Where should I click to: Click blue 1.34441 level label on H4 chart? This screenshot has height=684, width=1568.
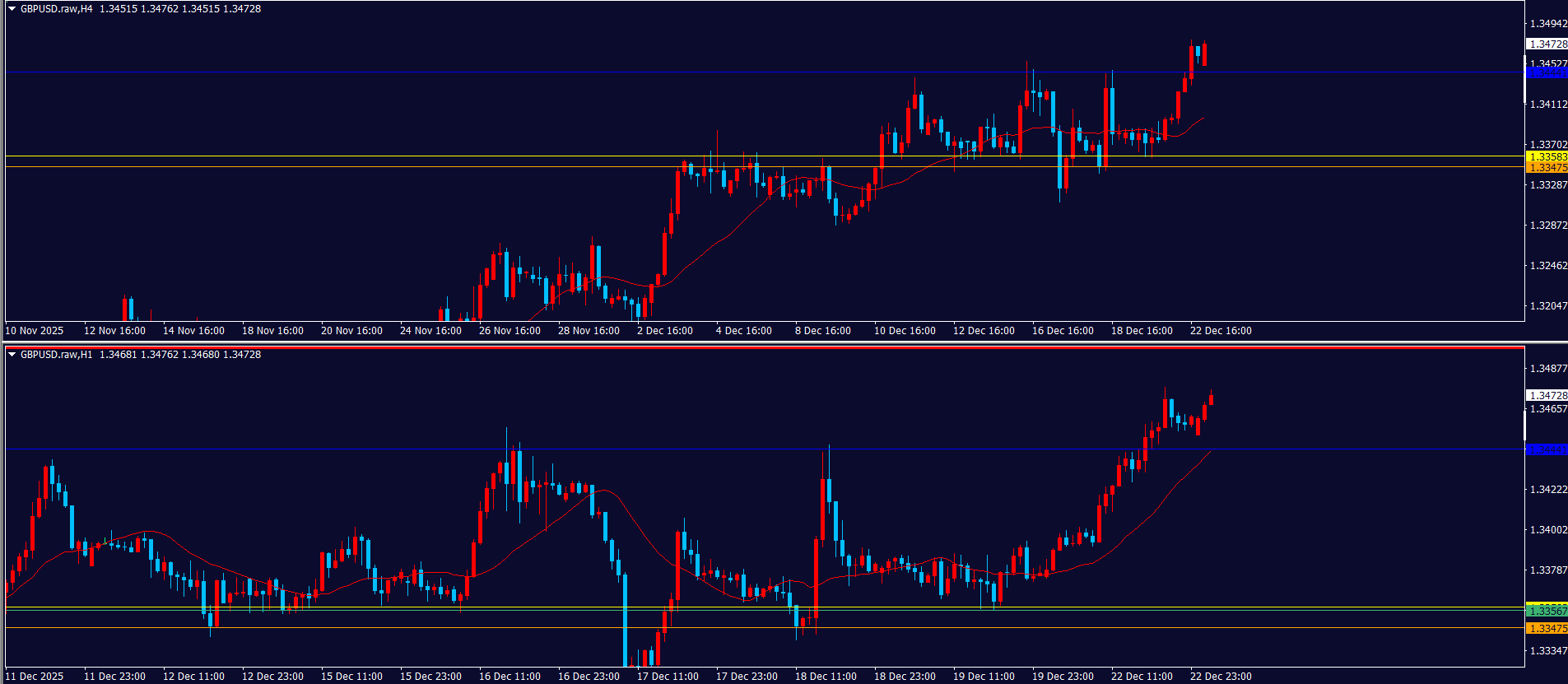(x=1547, y=73)
